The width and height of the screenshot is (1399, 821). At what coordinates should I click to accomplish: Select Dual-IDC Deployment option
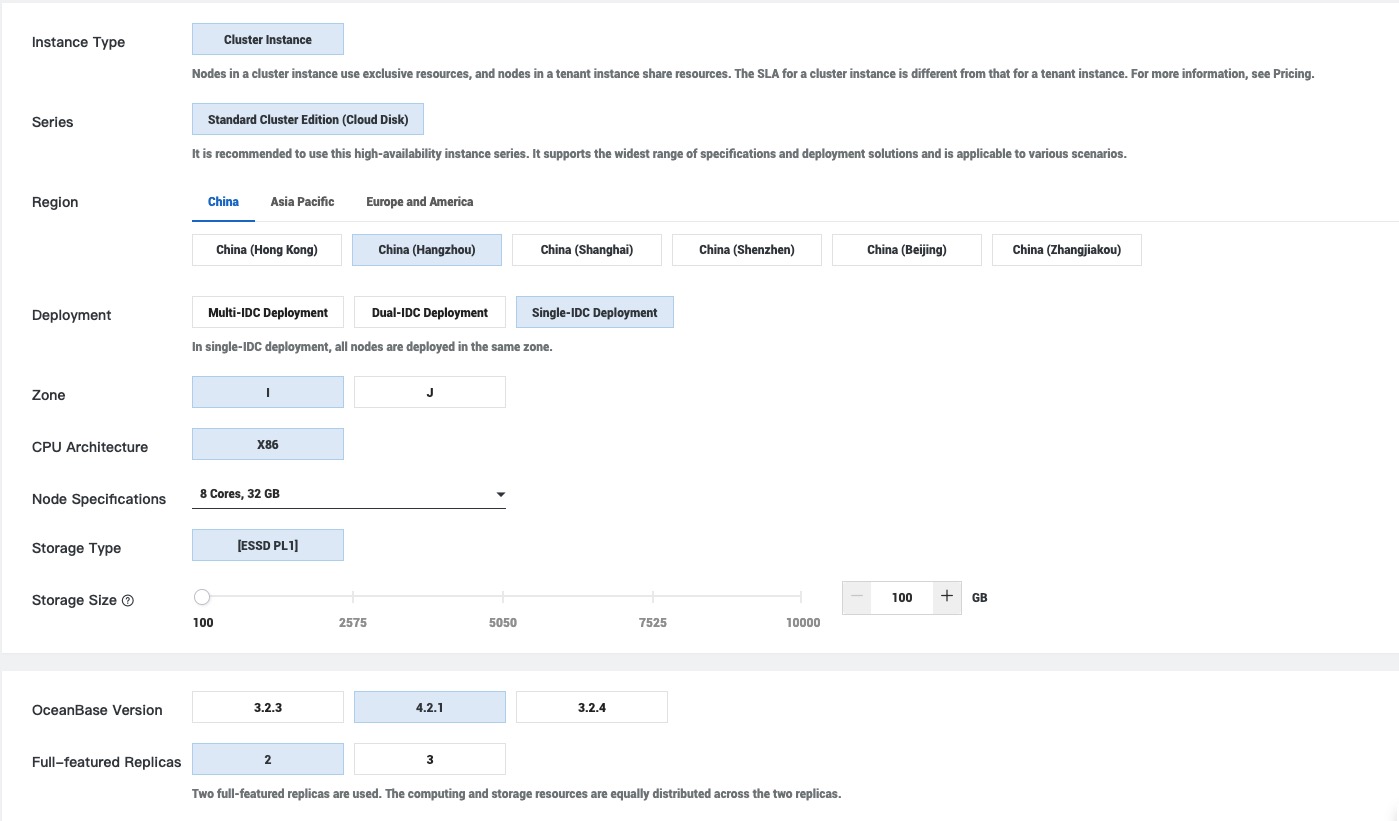click(429, 313)
